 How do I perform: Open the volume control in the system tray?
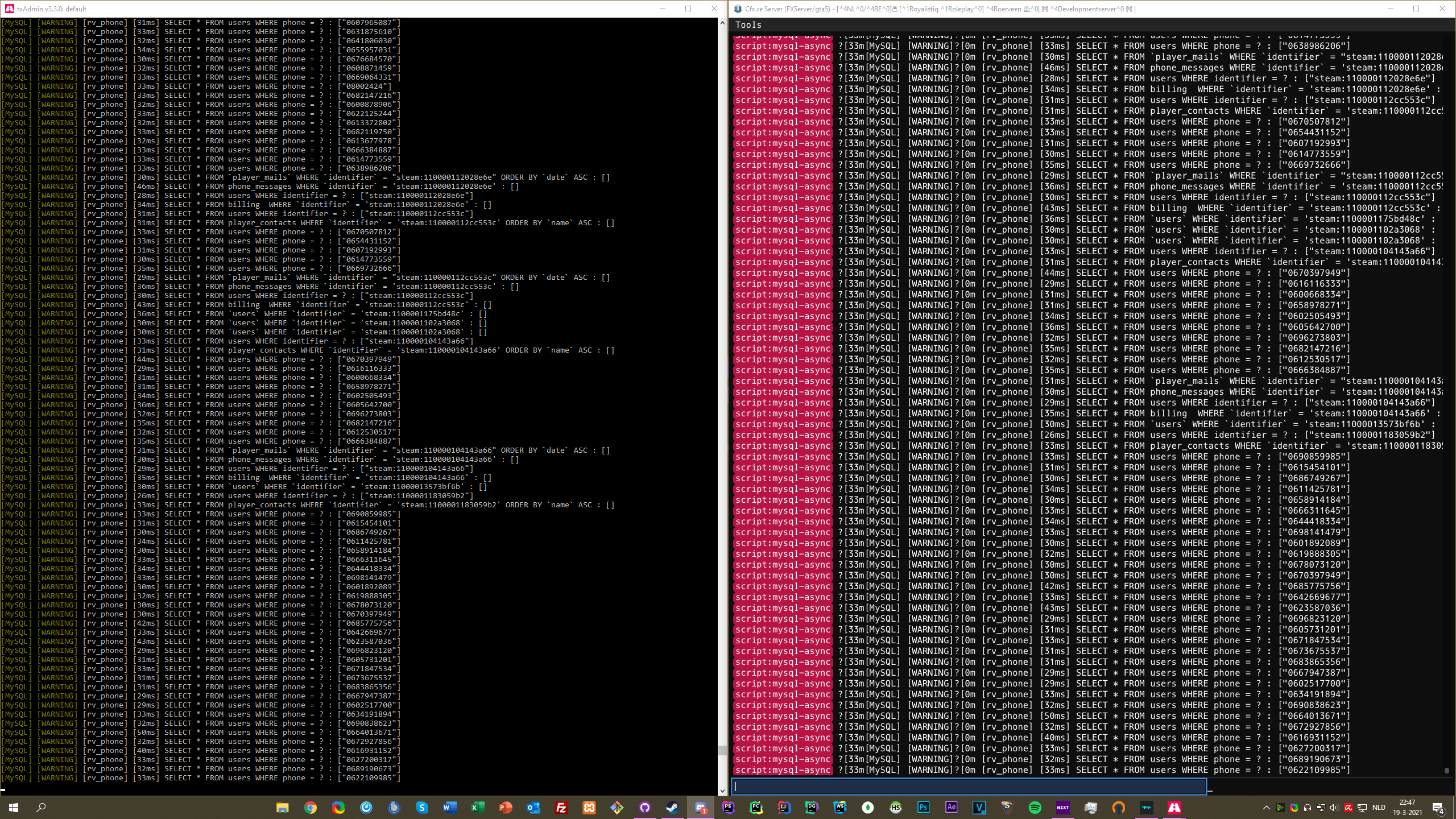coord(1334,808)
